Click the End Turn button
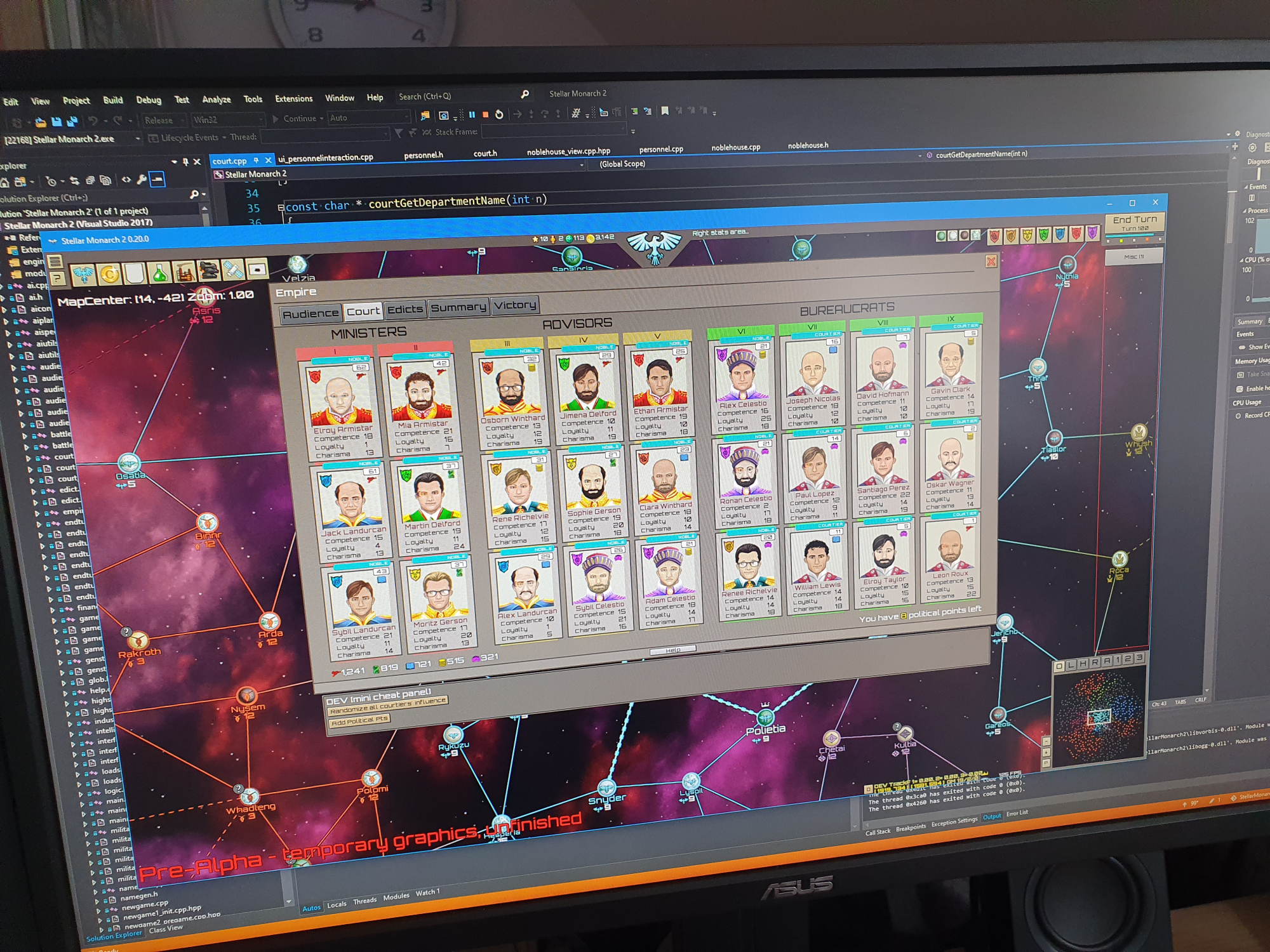 tap(1135, 222)
